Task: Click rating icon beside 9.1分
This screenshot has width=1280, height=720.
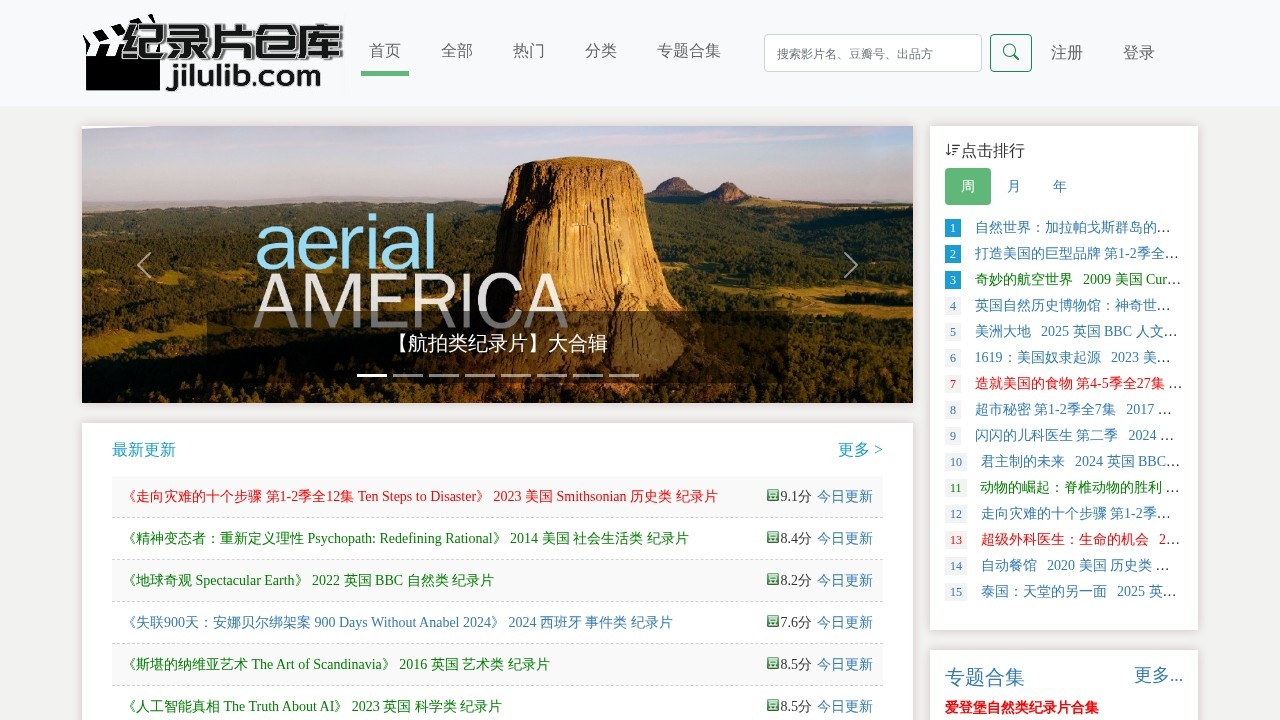Action: [772, 495]
